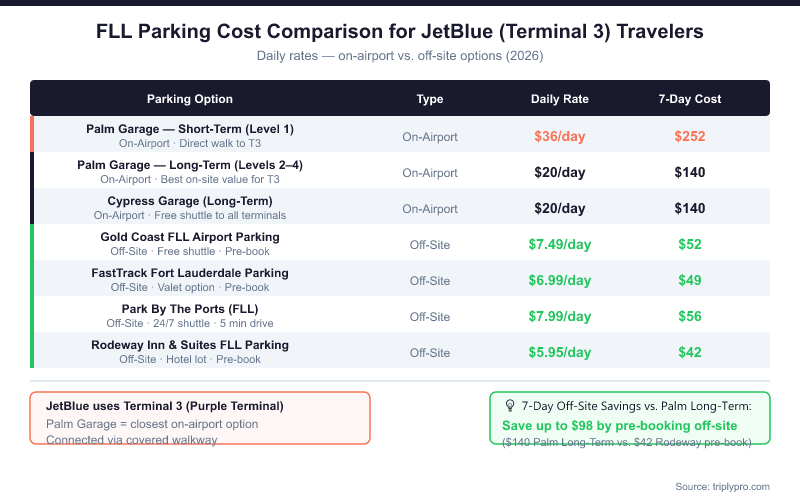Image resolution: width=800 pixels, height=500 pixels.
Task: Click the Type column header
Action: (430, 99)
